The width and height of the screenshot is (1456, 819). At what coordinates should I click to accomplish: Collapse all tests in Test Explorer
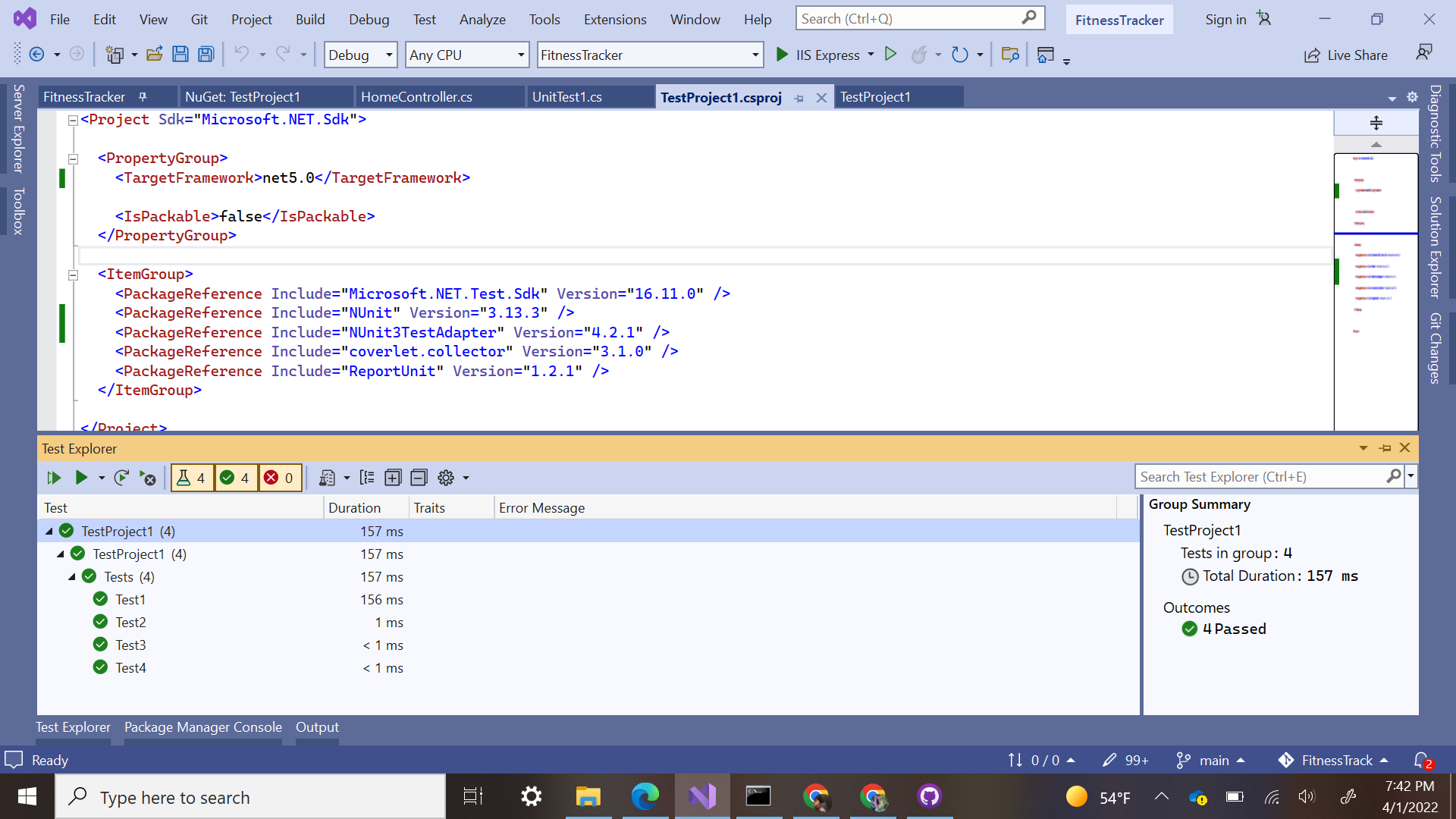pos(419,478)
